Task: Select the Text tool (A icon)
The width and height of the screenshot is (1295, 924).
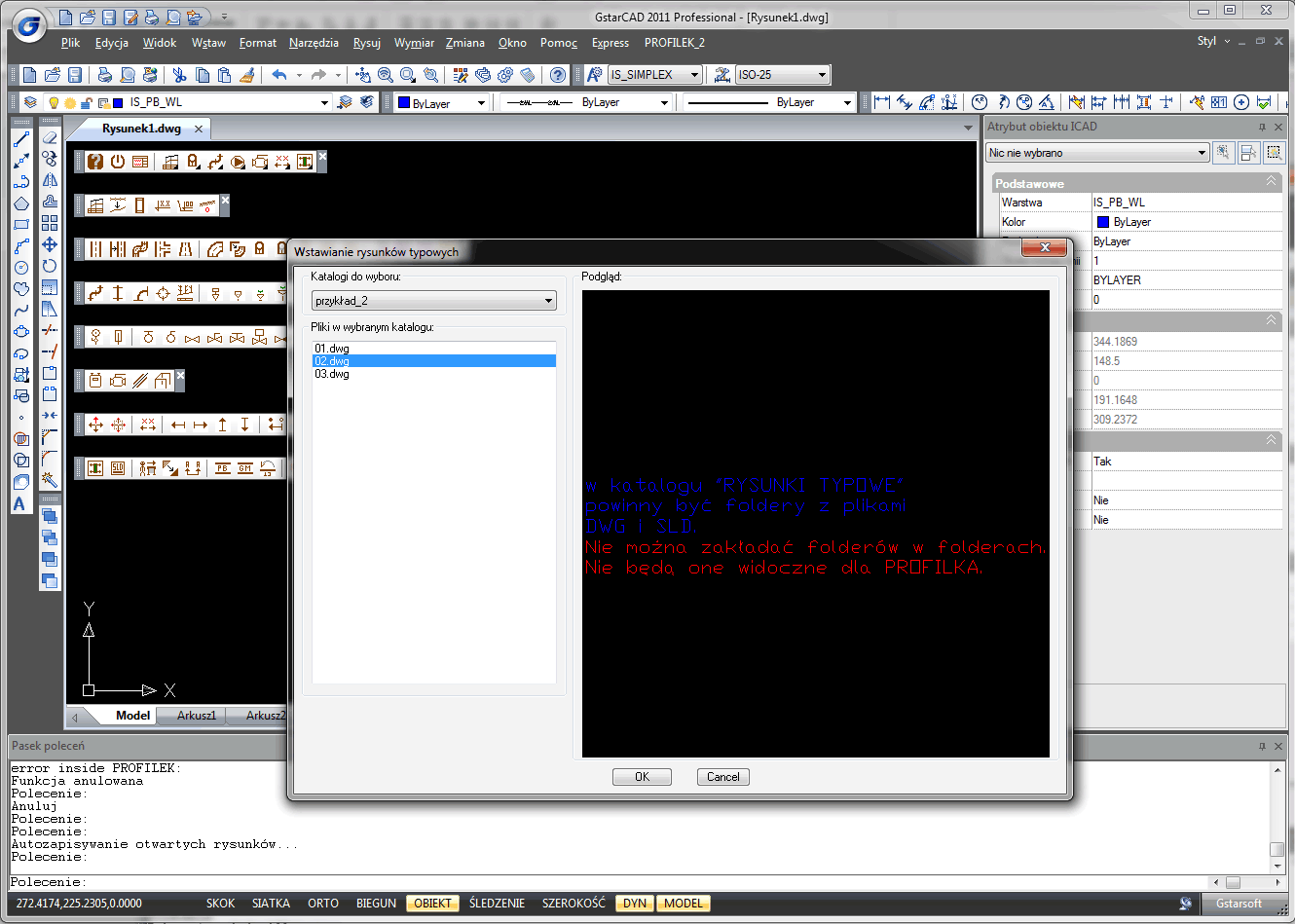Action: 19,503
